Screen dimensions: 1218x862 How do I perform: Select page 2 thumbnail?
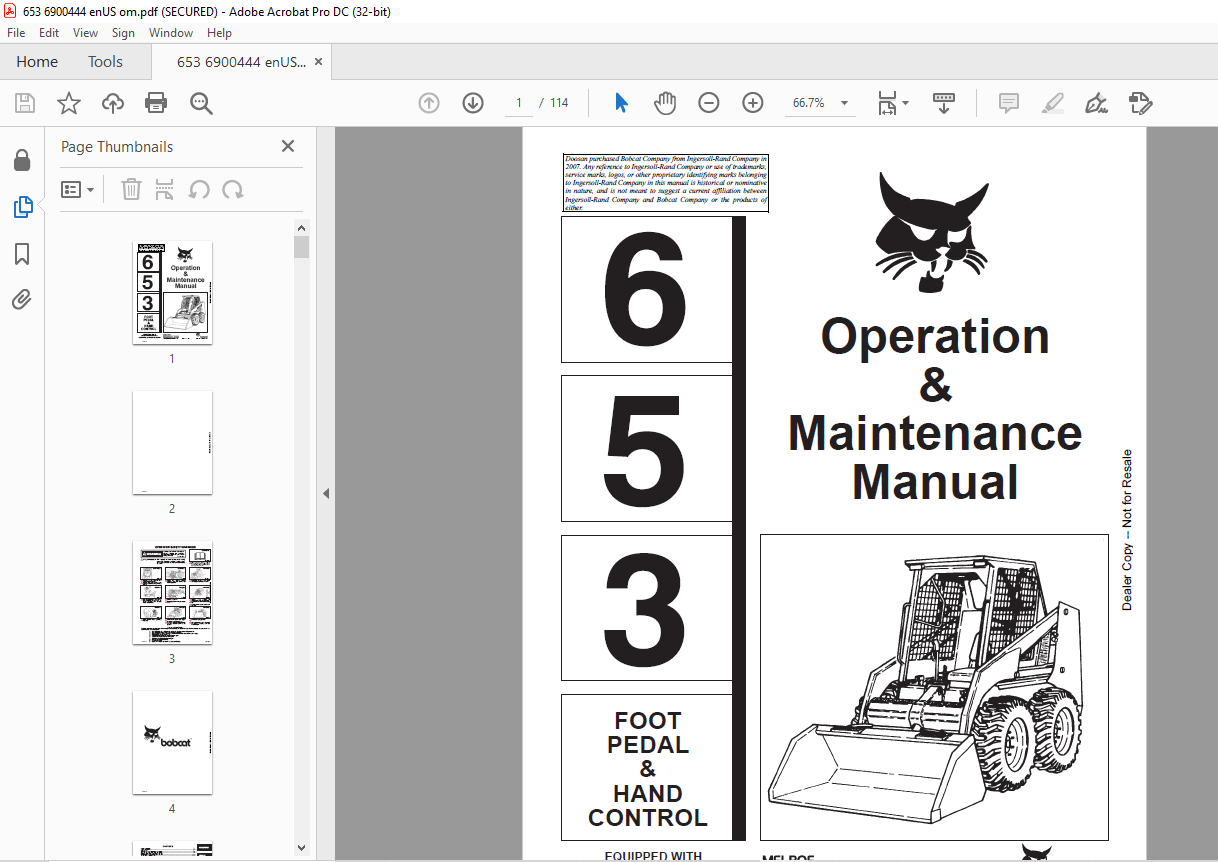point(172,442)
